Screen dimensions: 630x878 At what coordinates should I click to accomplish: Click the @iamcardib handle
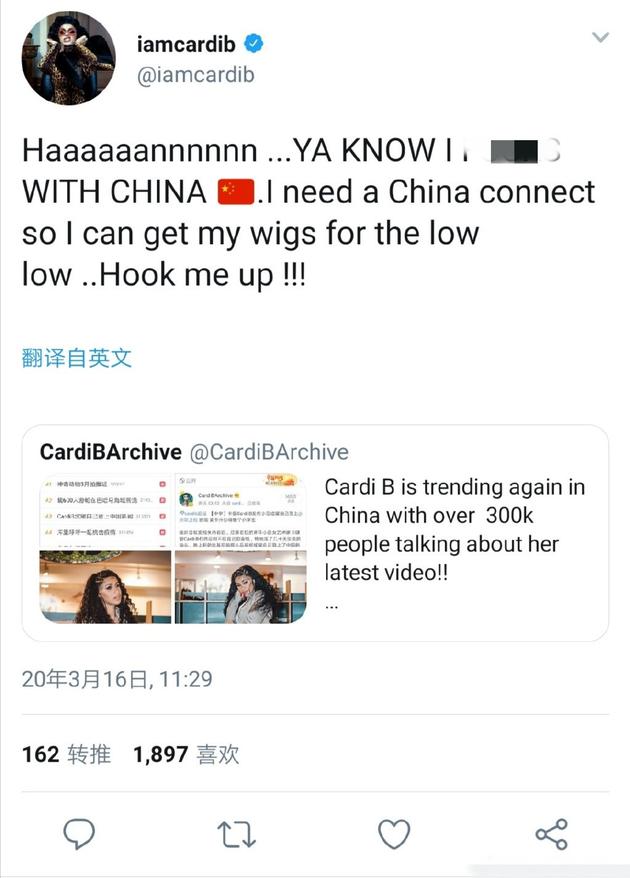(x=195, y=74)
